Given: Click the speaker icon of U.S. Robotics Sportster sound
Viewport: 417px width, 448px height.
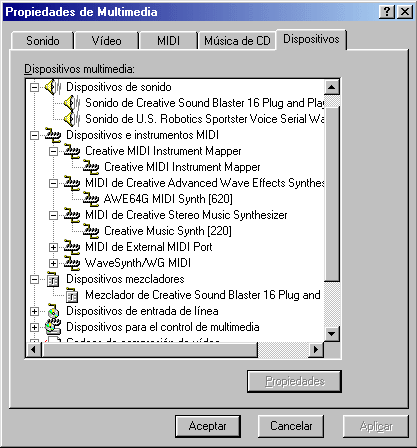Looking at the screenshot, I should coord(72,119).
